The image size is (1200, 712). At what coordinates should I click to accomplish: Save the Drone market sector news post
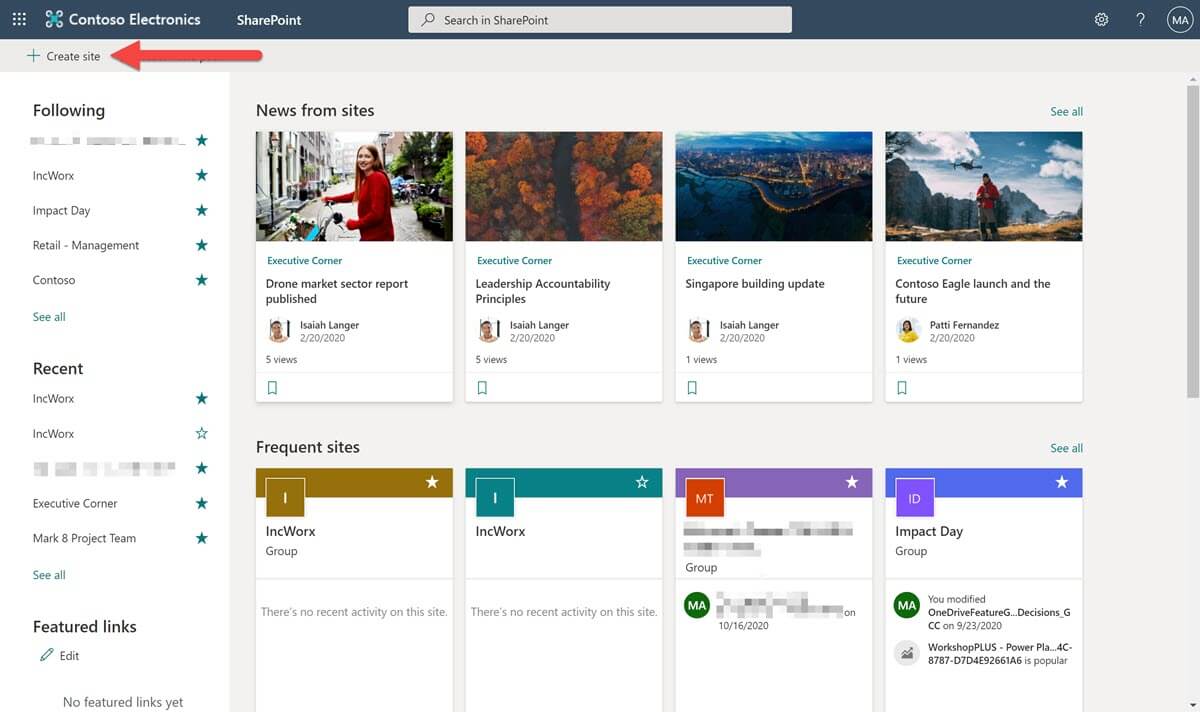point(272,387)
